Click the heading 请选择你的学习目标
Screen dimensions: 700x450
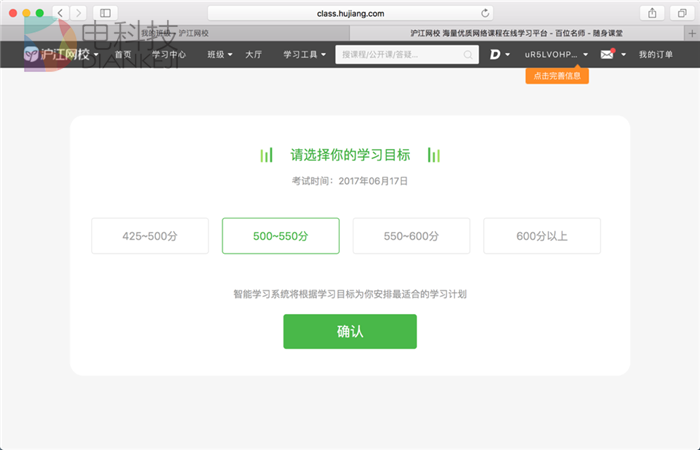click(350, 155)
